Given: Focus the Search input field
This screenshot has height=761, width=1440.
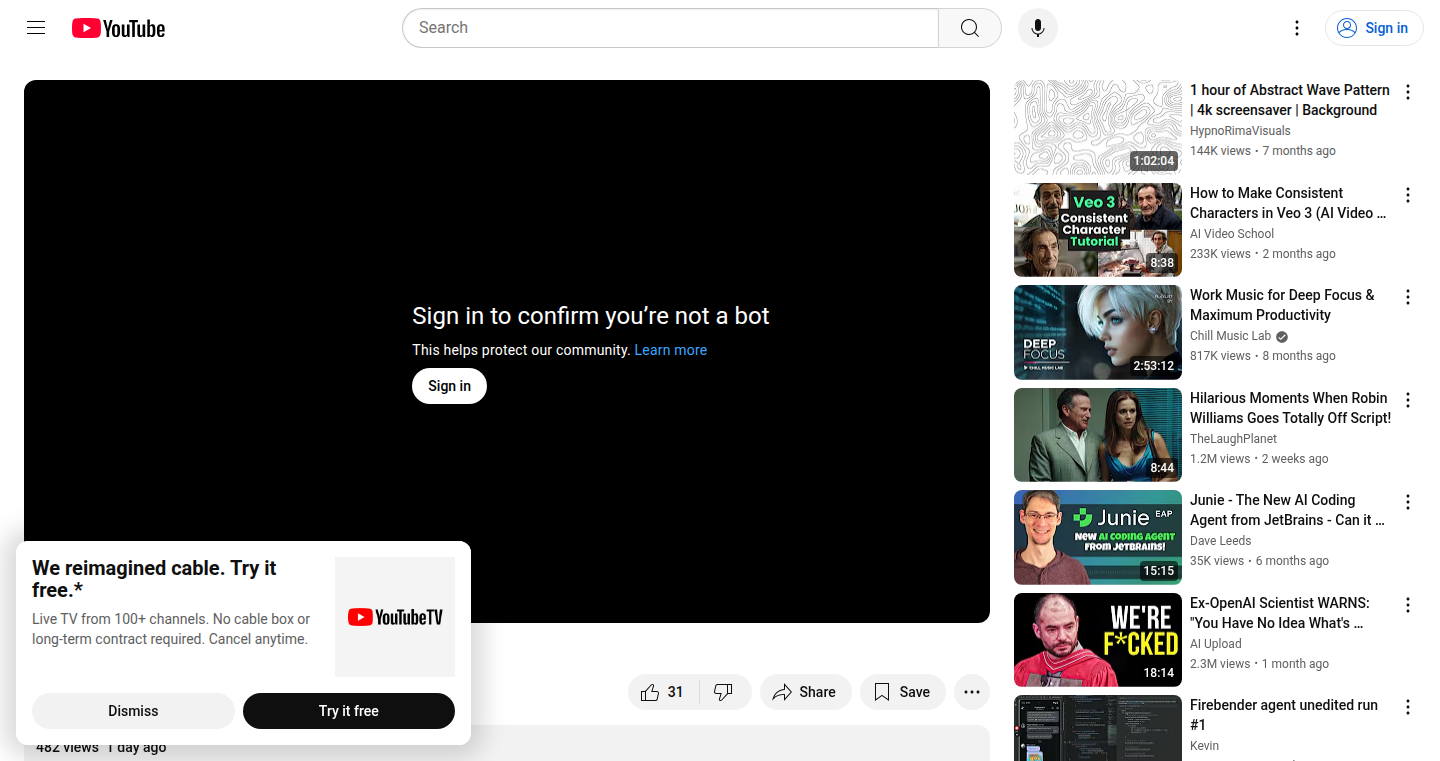Looking at the screenshot, I should click(x=670, y=28).
